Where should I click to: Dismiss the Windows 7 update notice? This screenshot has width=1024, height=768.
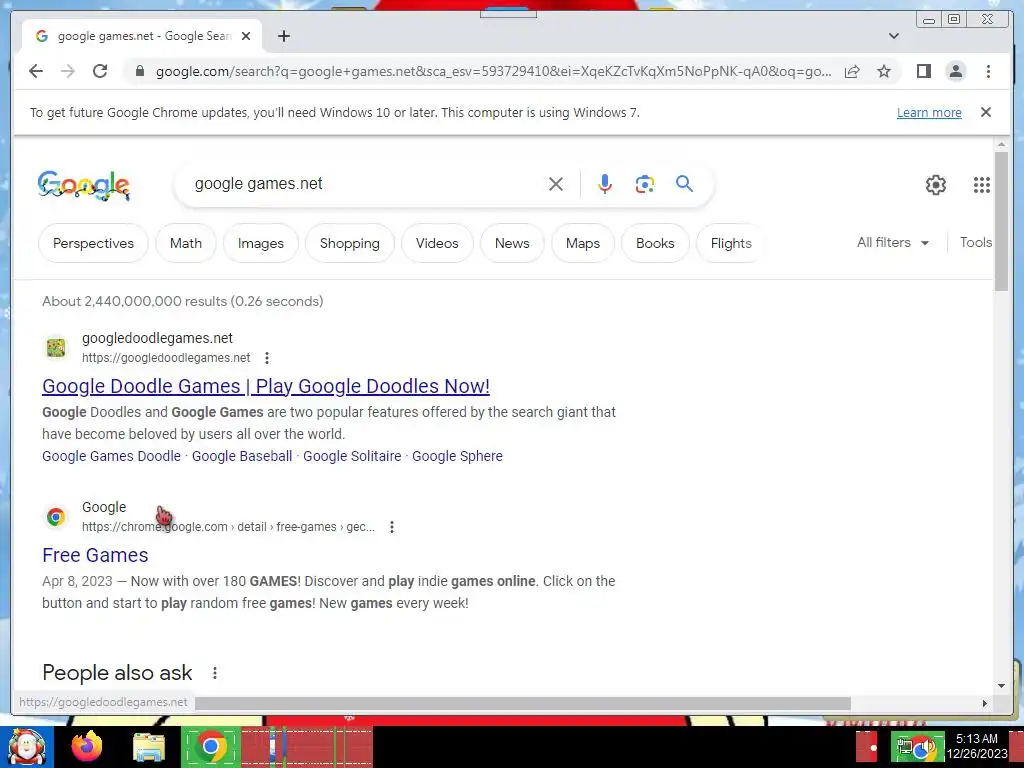pyautogui.click(x=985, y=112)
